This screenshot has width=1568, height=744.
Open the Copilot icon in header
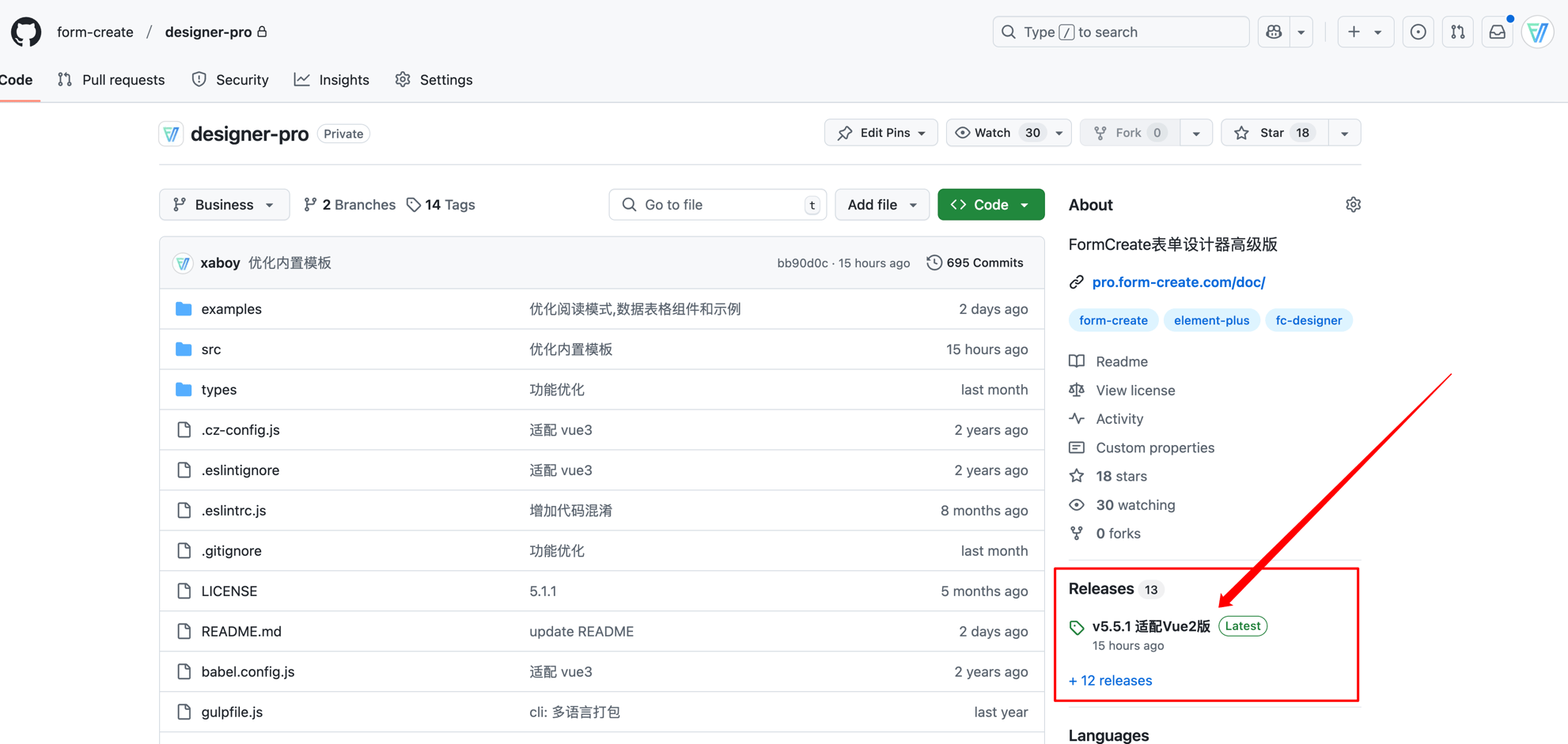pyautogui.click(x=1274, y=32)
